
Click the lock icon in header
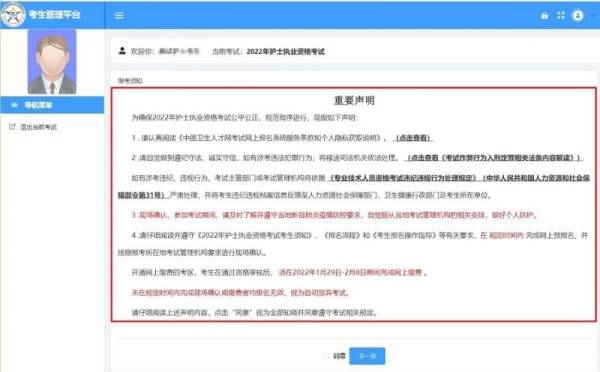(544, 15)
